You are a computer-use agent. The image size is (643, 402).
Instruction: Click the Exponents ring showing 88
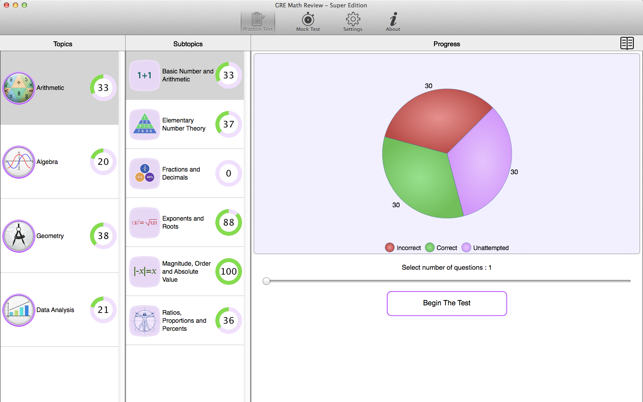coord(229,222)
